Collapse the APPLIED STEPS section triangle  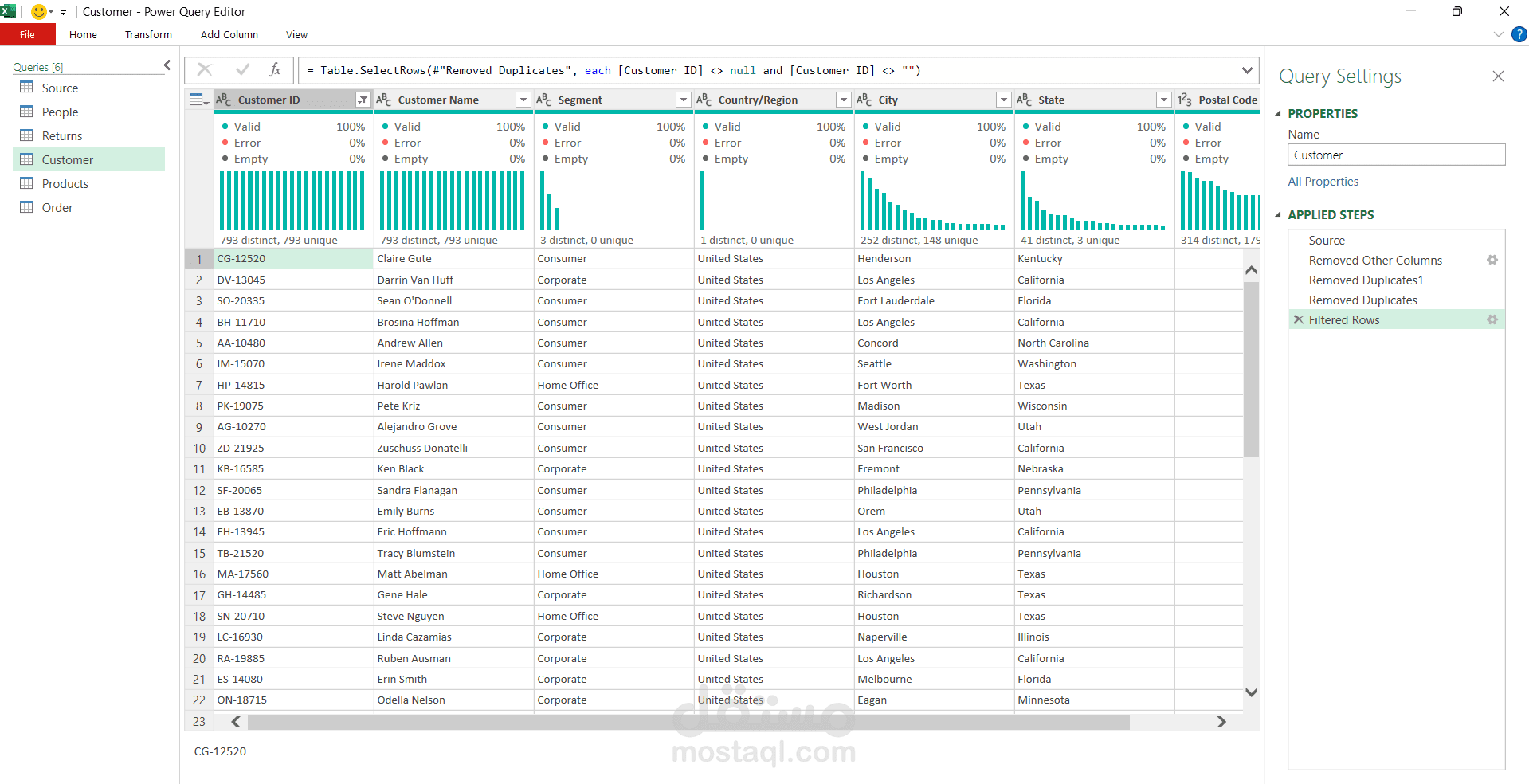(x=1278, y=214)
